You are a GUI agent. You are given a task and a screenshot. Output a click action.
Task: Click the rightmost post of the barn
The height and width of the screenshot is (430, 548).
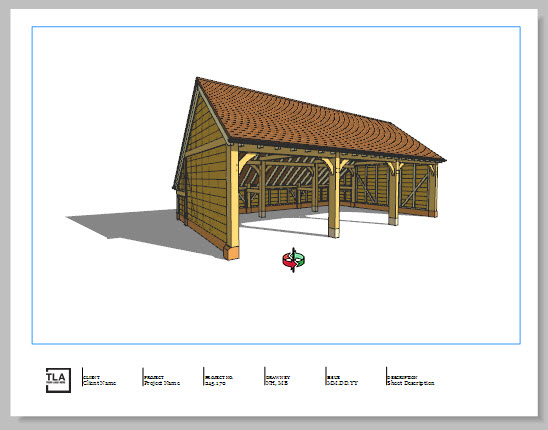point(433,191)
